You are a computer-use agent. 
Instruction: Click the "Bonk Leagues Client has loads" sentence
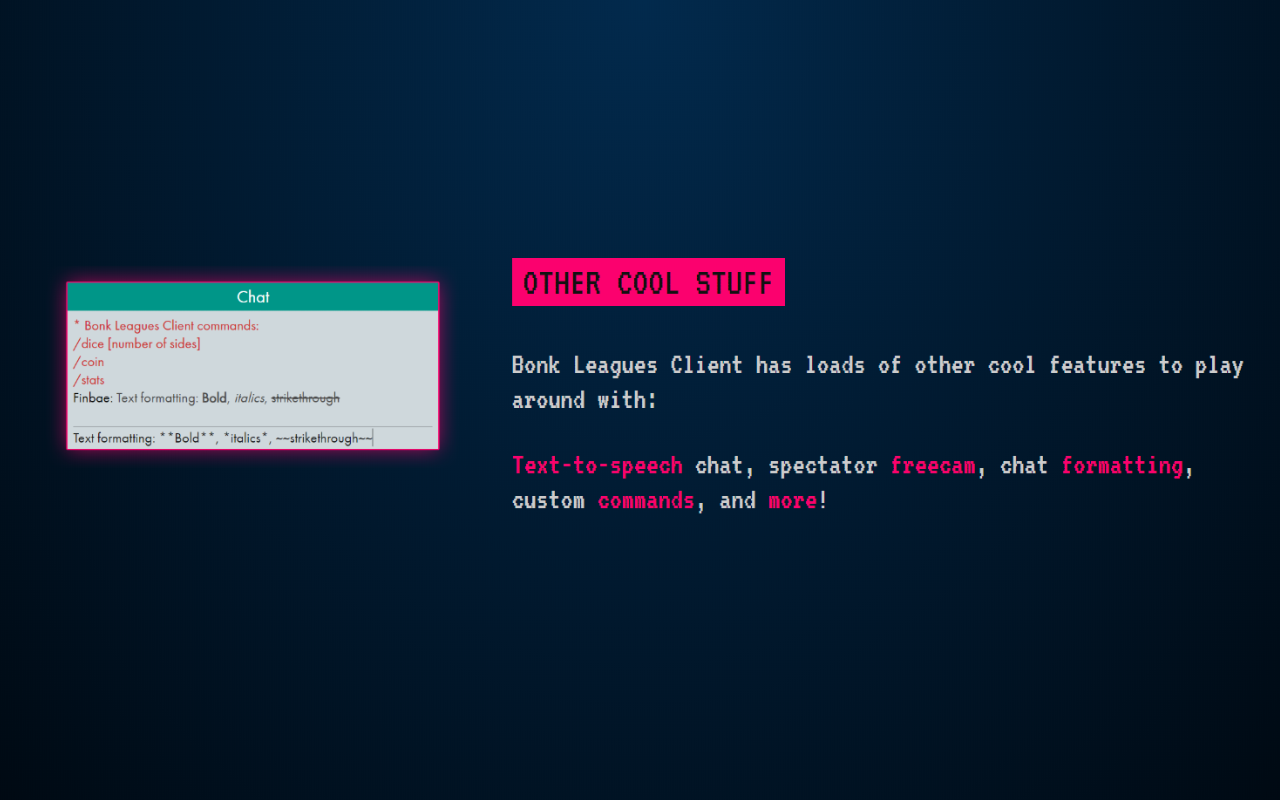[x=877, y=382]
